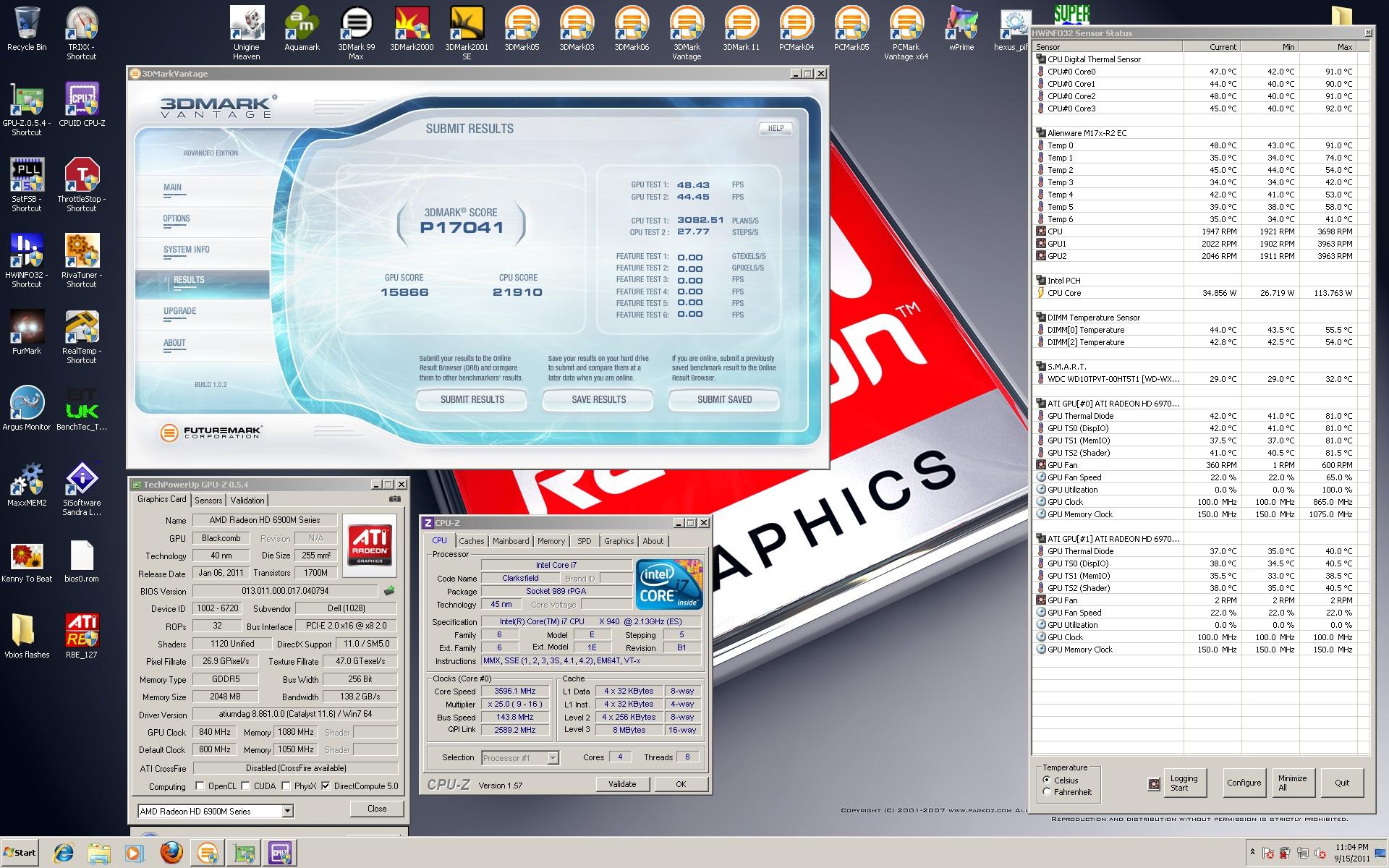
Task: Open the SetFSB shortcut icon
Action: (x=27, y=185)
